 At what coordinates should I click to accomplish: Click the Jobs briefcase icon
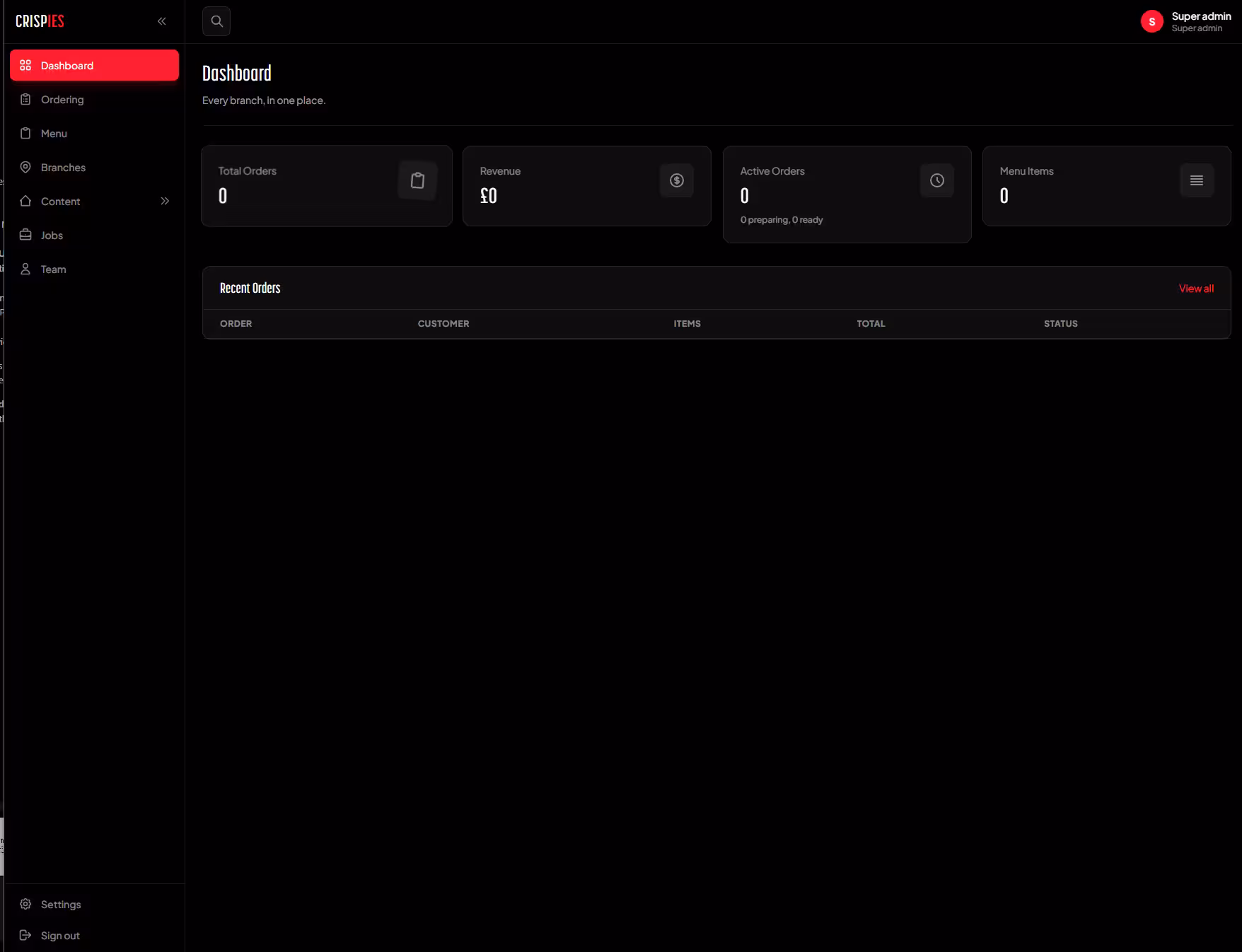click(25, 235)
